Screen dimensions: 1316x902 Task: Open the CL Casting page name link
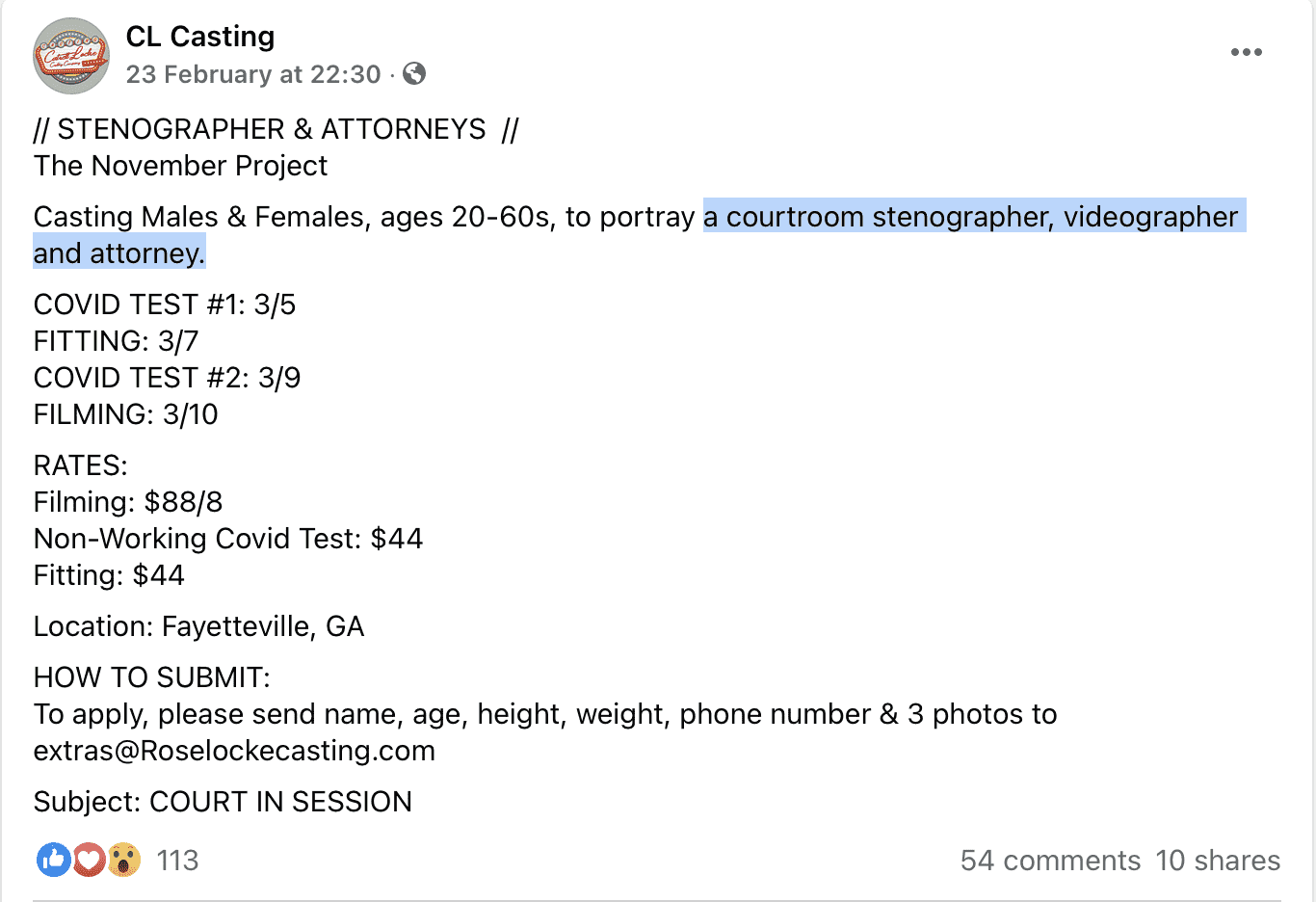(x=200, y=37)
